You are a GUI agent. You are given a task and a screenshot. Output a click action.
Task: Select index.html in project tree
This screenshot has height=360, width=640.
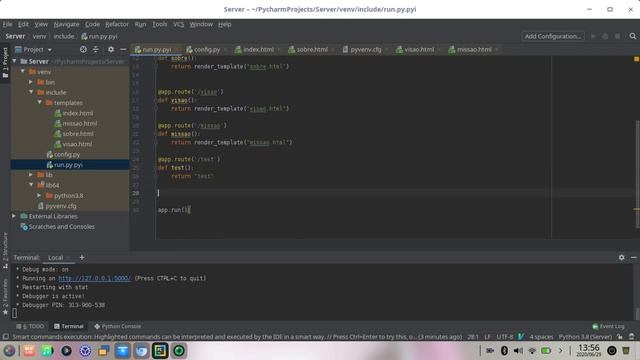(x=78, y=113)
